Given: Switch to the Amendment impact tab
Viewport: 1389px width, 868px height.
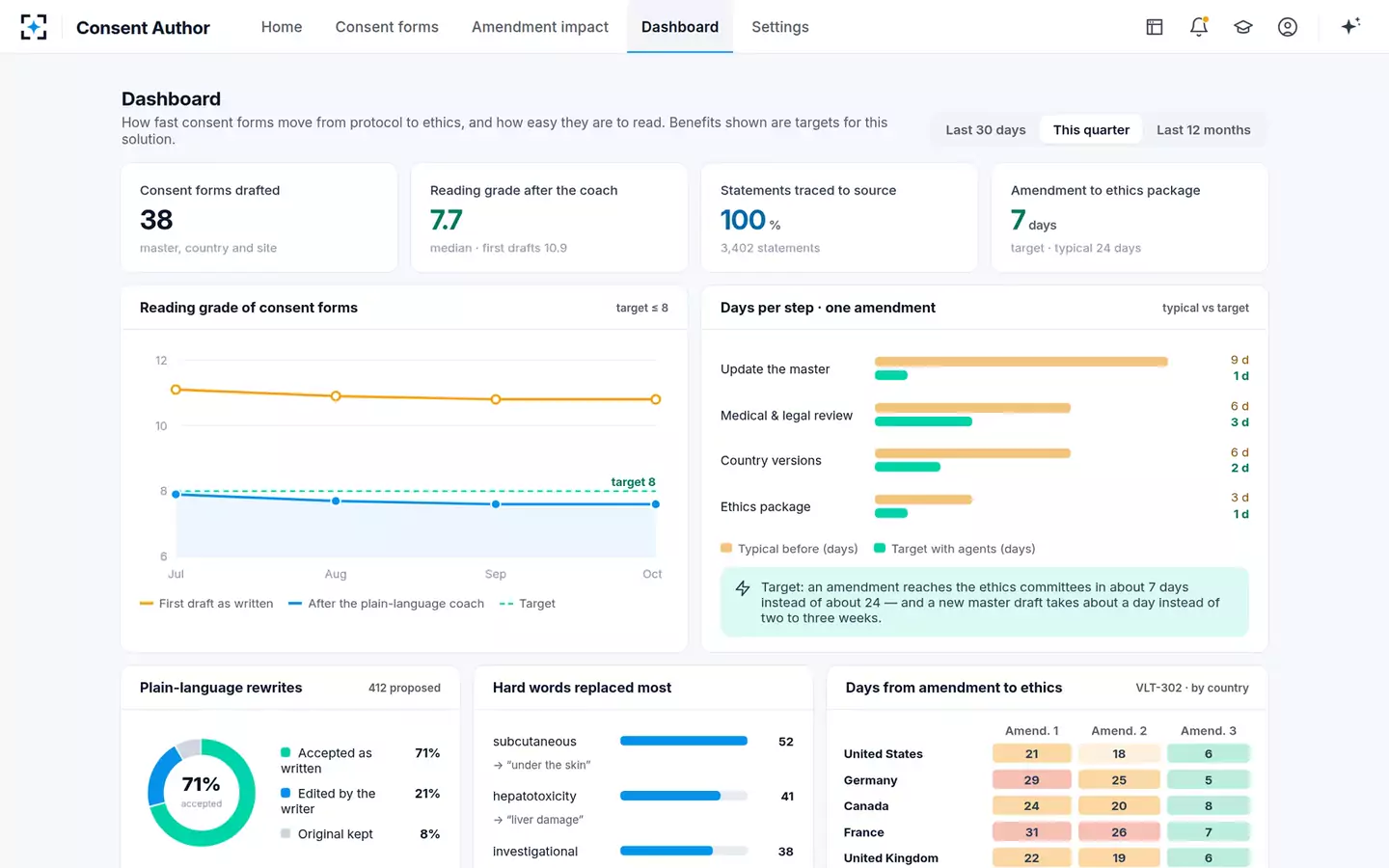Looking at the screenshot, I should coord(540,27).
